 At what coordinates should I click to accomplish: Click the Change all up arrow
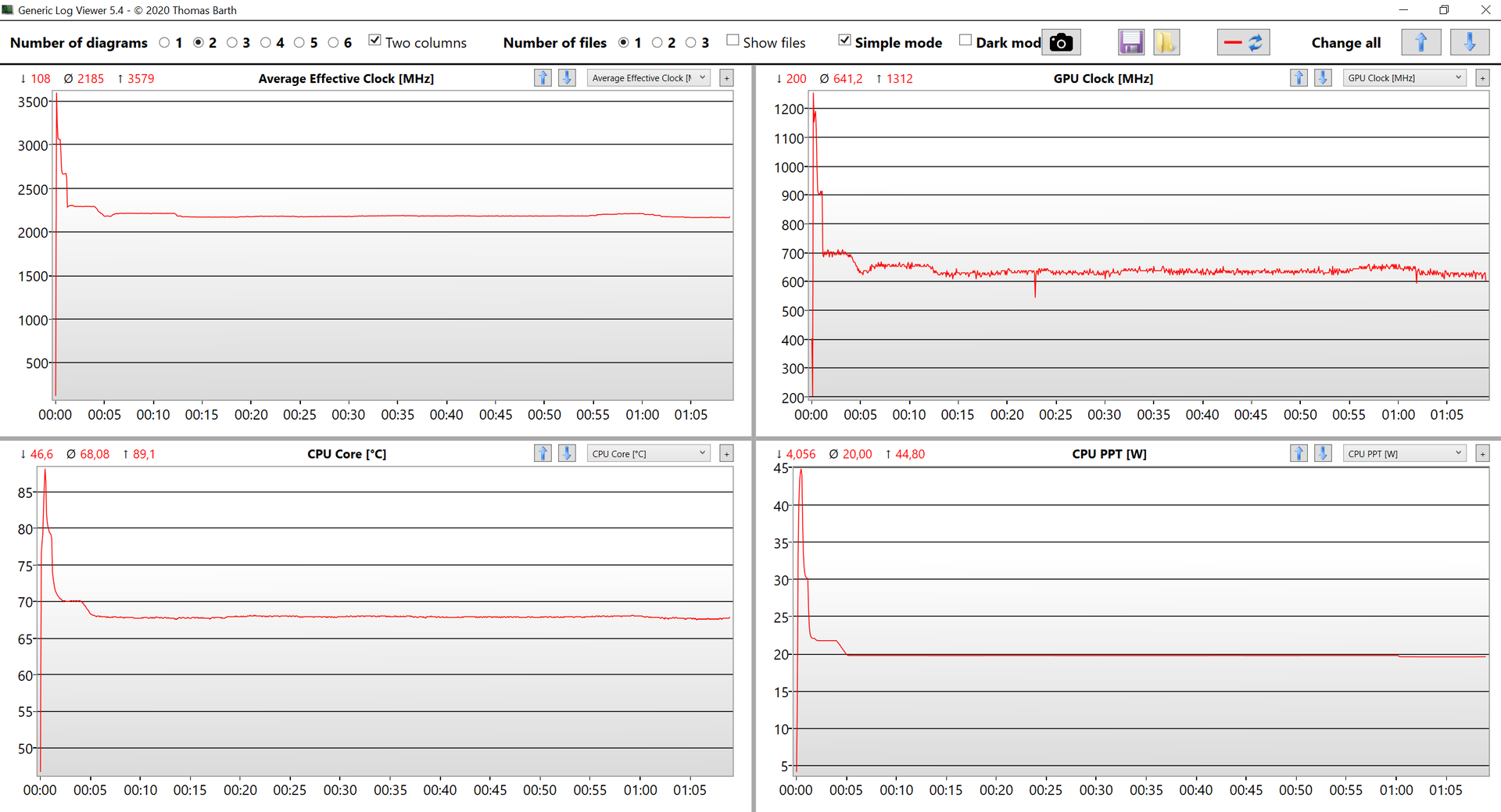click(1420, 42)
